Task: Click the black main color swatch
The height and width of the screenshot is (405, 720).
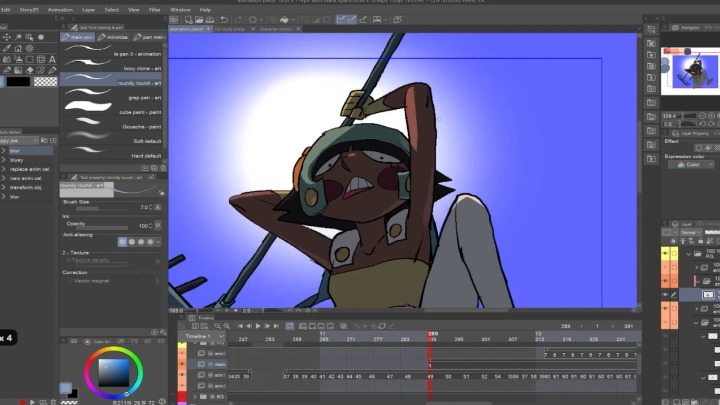Action: pos(18,82)
